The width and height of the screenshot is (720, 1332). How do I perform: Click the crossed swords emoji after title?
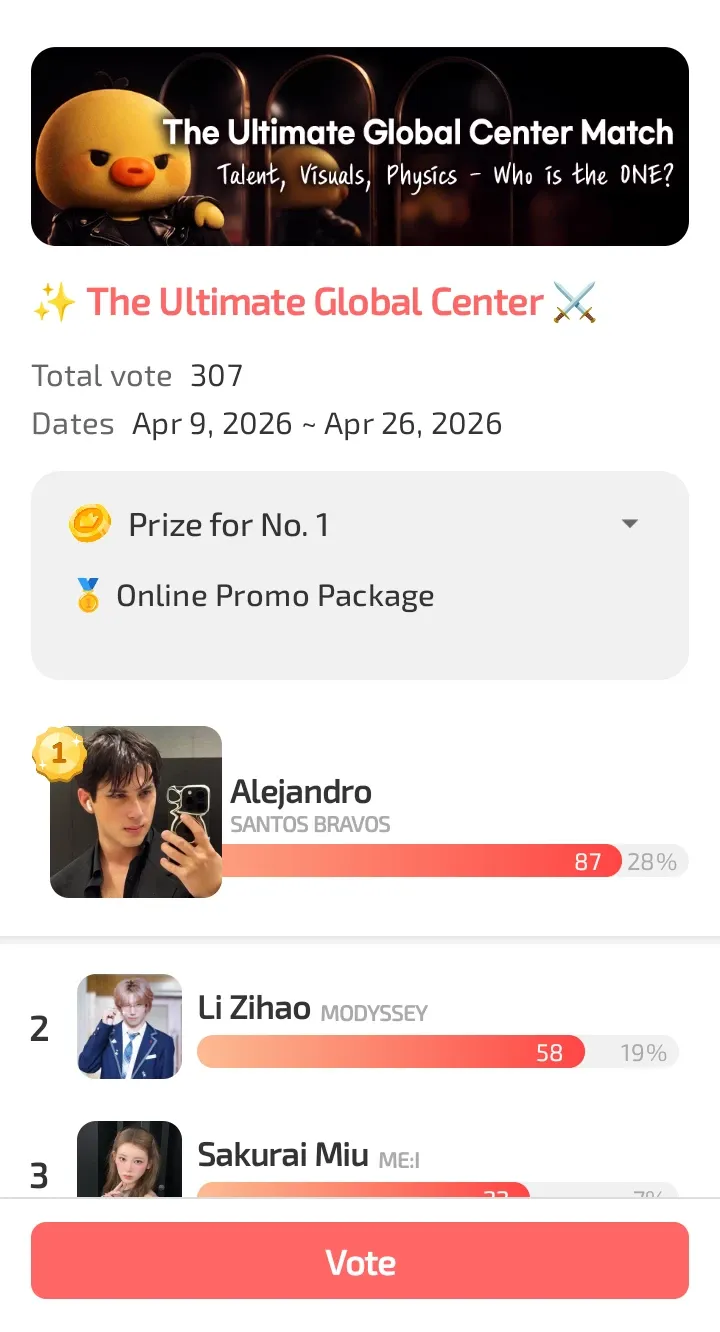[574, 302]
